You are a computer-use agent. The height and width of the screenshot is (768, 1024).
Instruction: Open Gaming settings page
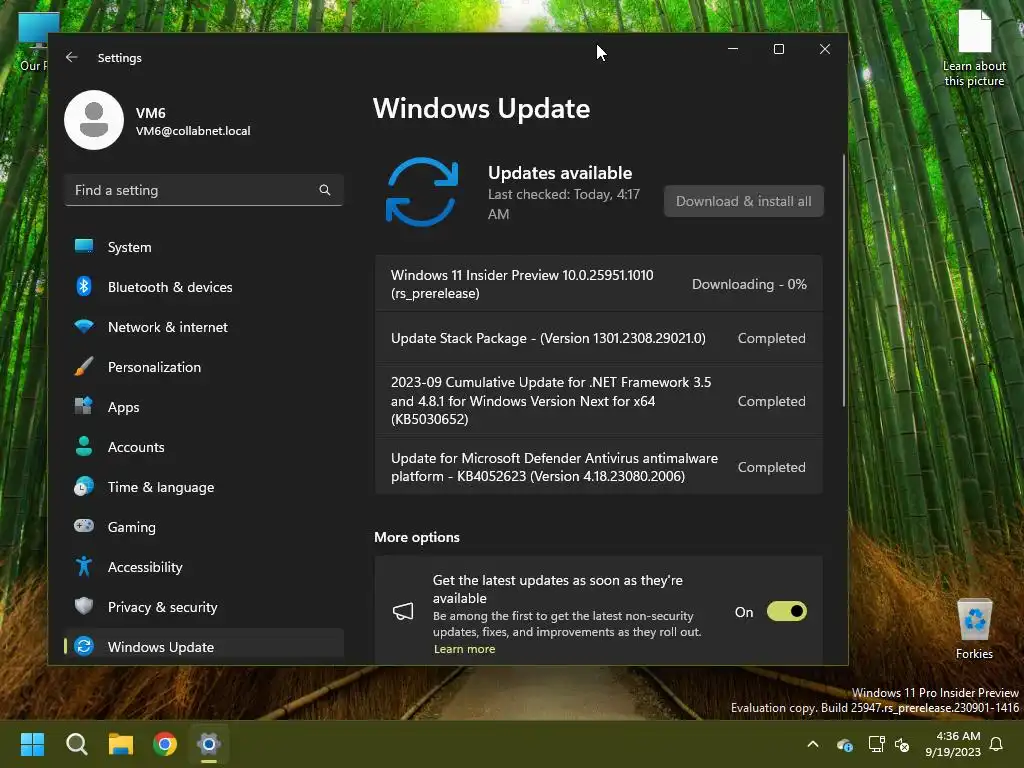coord(204,527)
